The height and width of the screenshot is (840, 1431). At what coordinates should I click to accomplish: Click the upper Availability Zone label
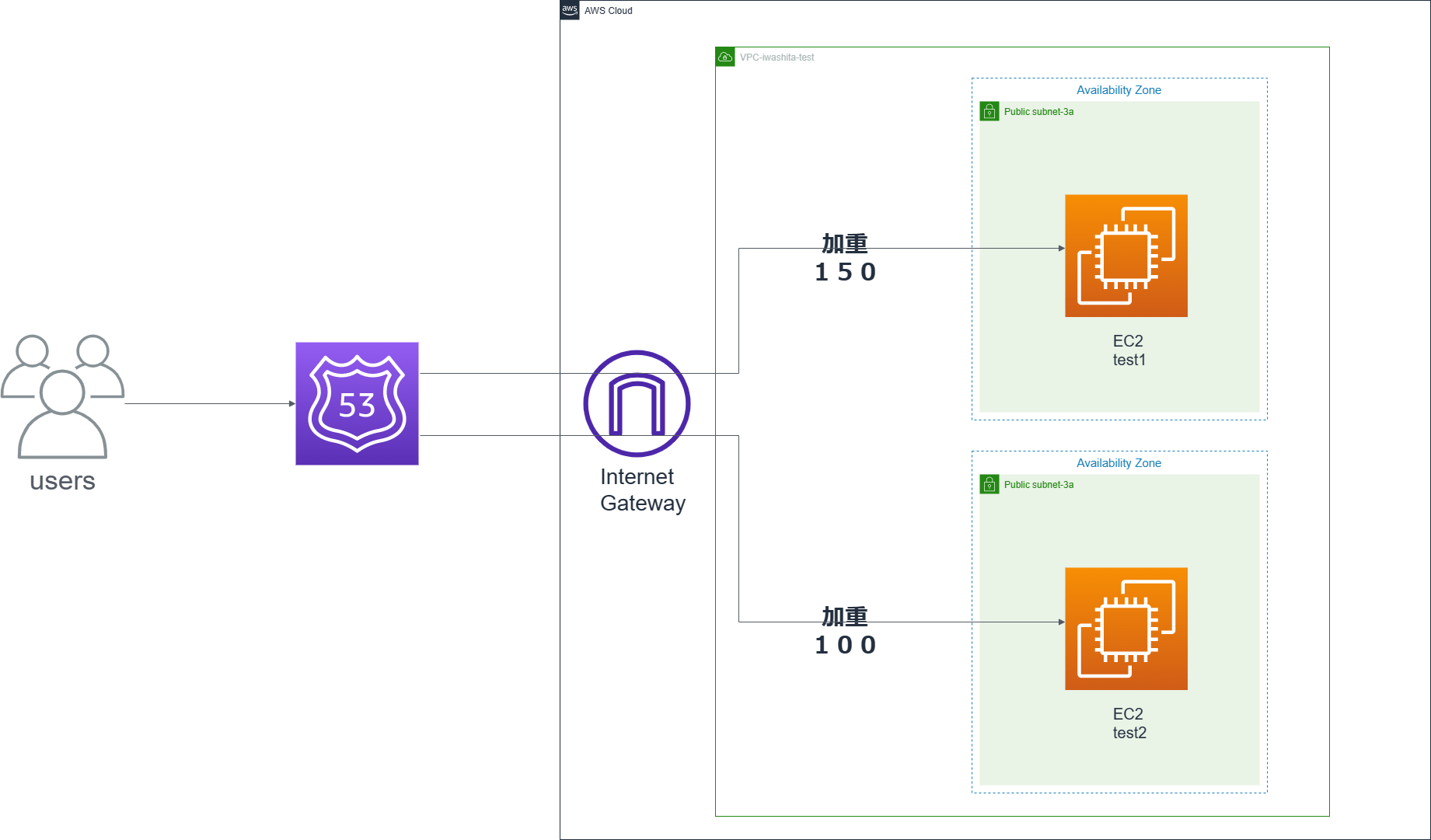coord(1118,89)
